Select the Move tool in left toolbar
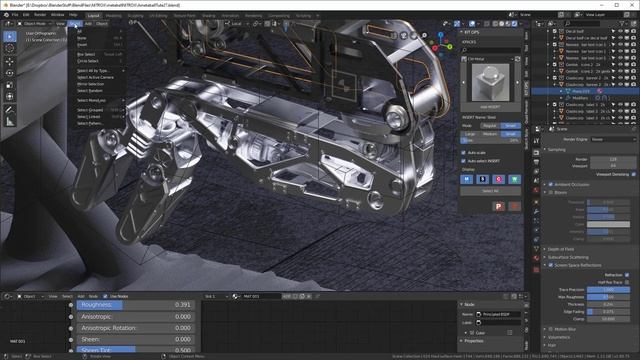This screenshot has width=640, height=360. point(10,61)
